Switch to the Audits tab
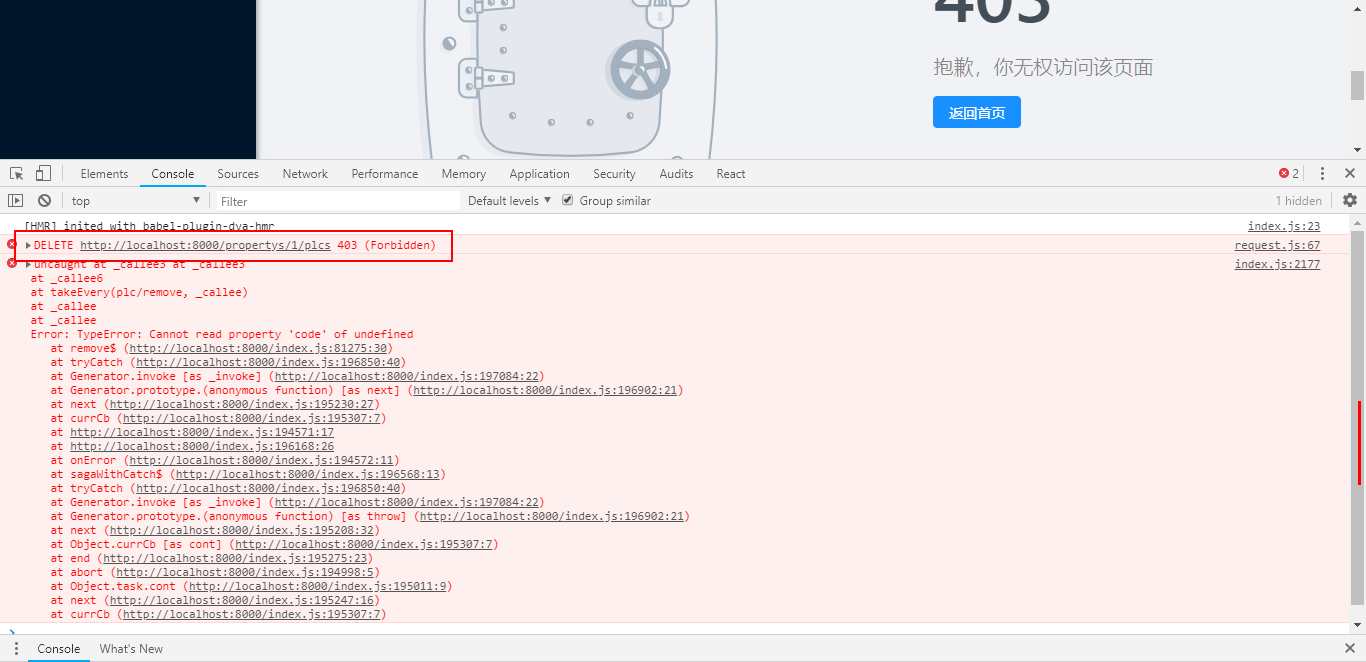The height and width of the screenshot is (662, 1366). (x=676, y=173)
